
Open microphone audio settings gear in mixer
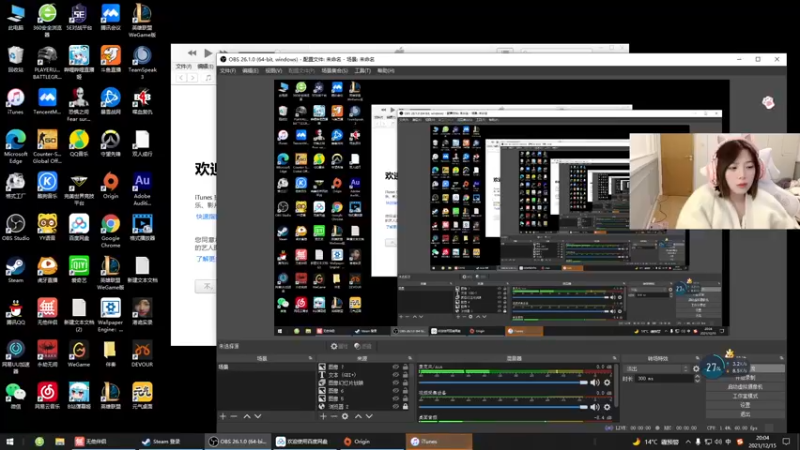[607, 382]
